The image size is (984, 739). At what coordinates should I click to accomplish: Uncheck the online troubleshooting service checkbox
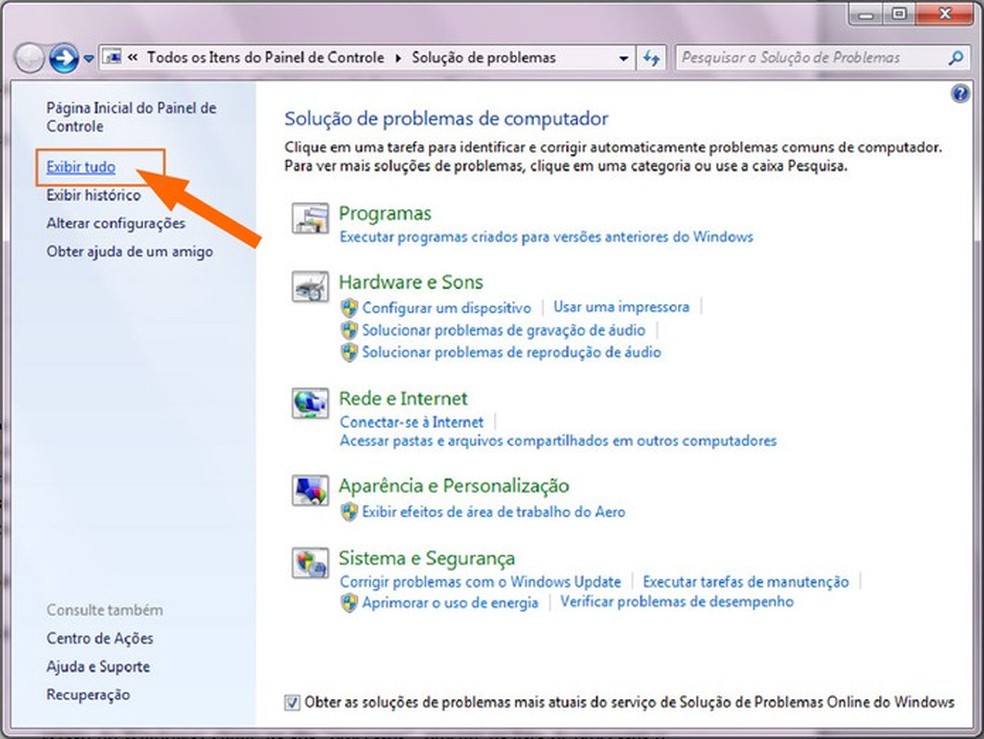click(293, 702)
